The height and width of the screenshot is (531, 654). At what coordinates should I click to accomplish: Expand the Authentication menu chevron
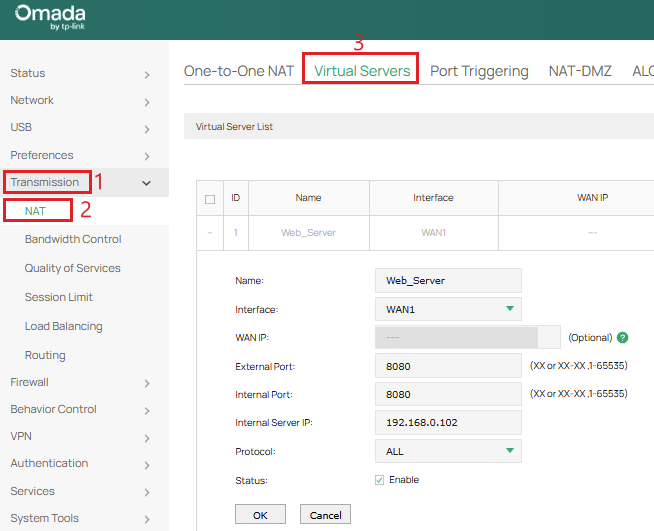[x=147, y=465]
